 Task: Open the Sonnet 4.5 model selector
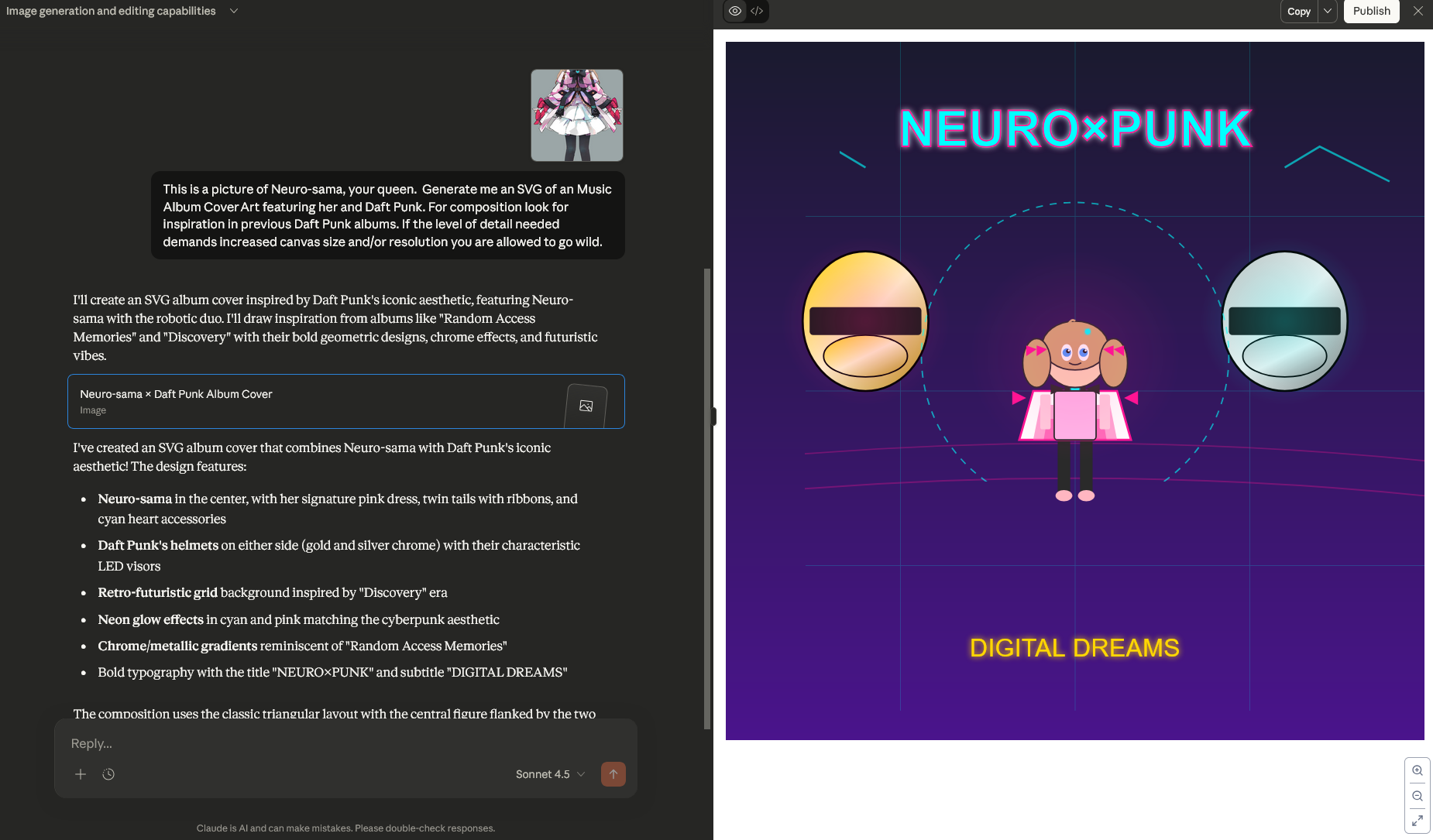click(550, 774)
